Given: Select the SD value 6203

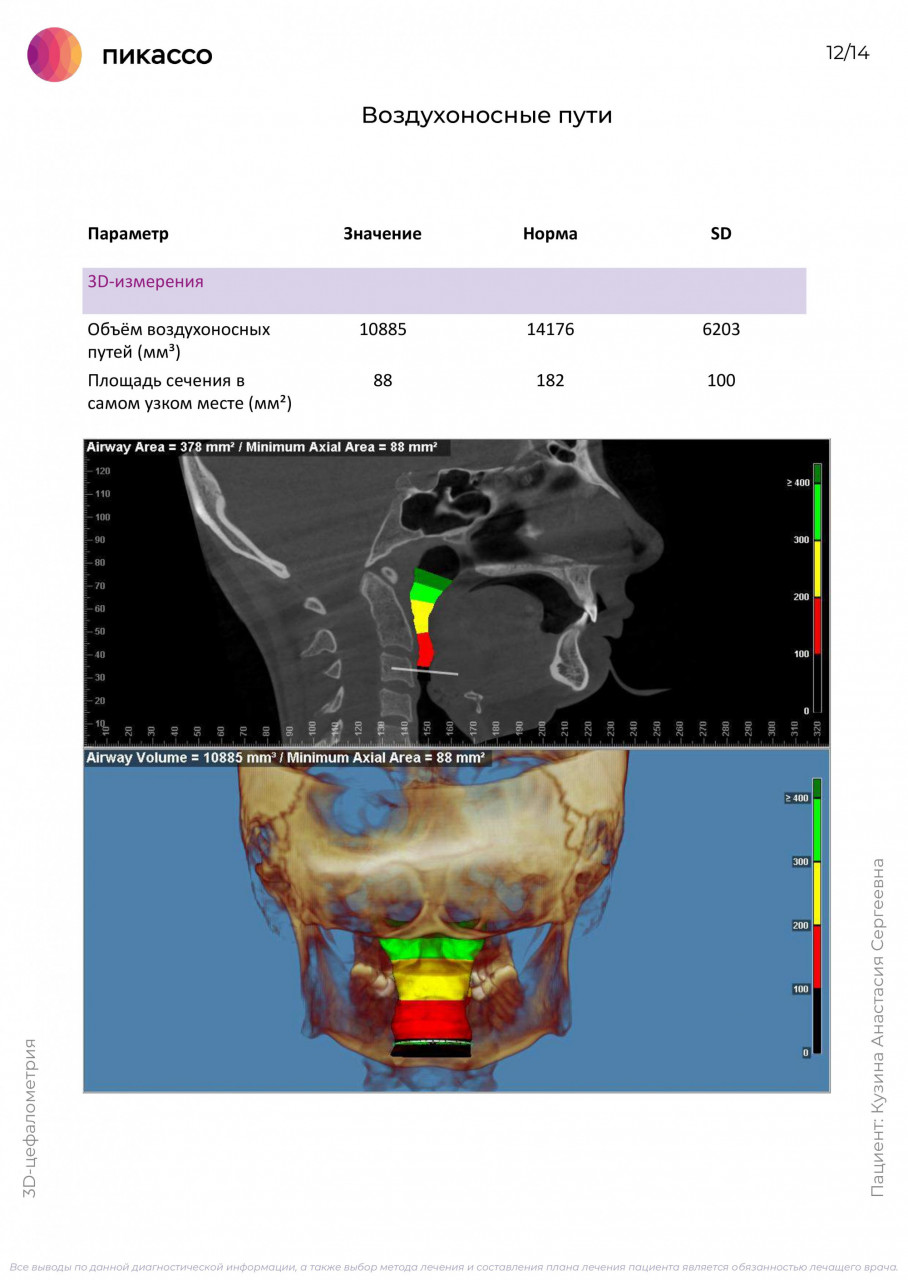Looking at the screenshot, I should point(721,329).
